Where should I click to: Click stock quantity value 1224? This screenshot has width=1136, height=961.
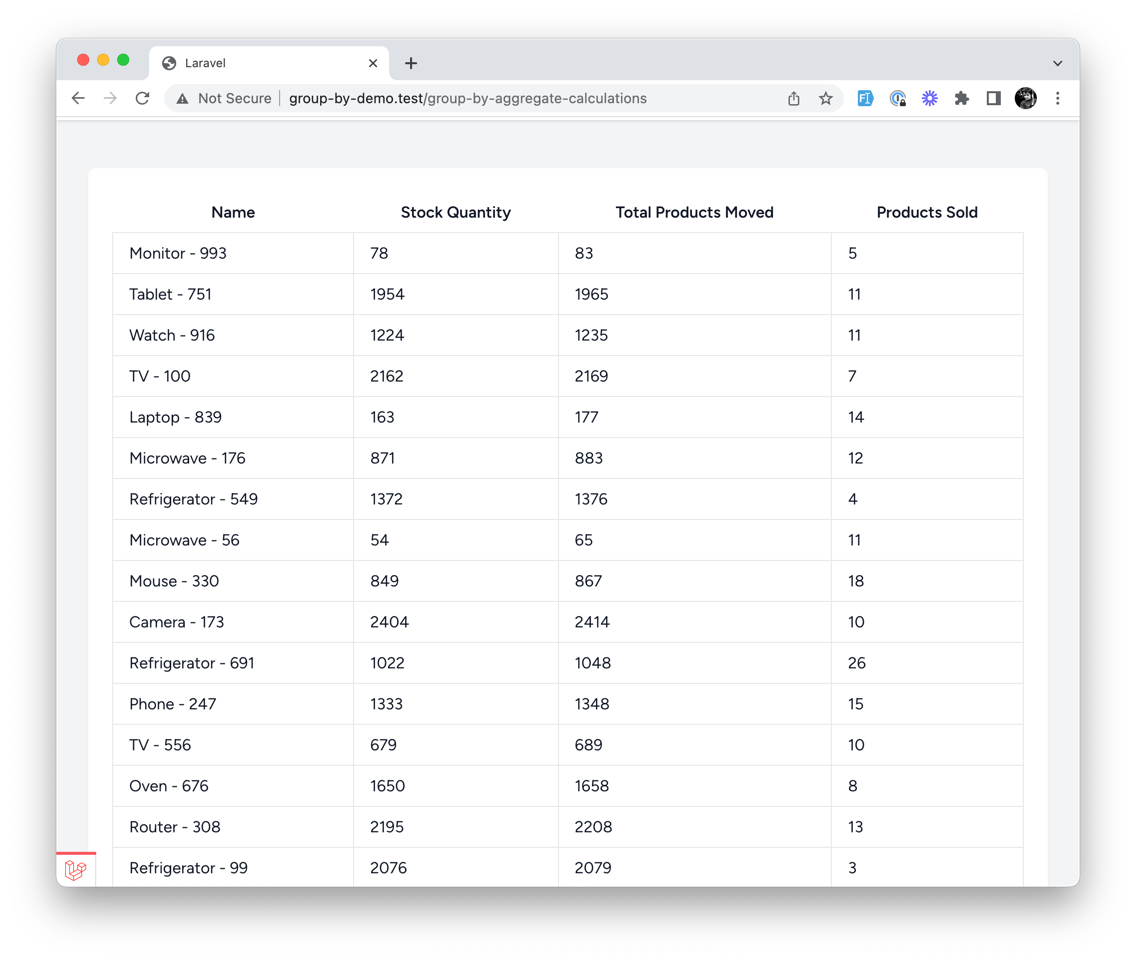pos(388,336)
